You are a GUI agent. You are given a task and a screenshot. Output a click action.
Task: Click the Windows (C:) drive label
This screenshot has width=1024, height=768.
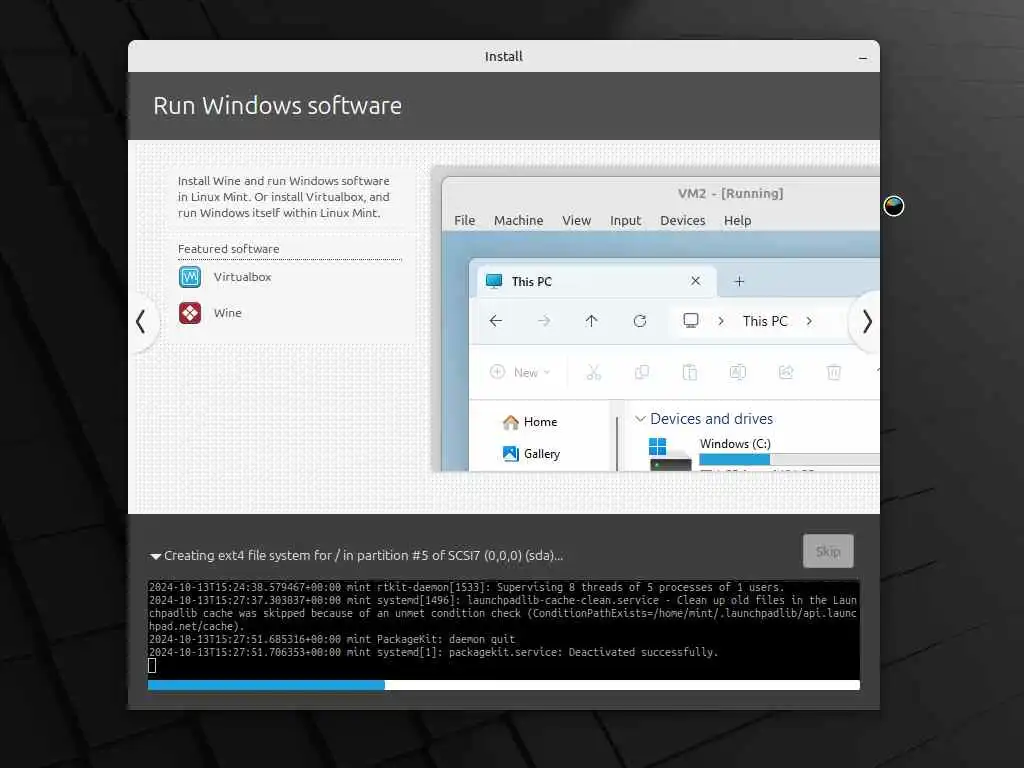pos(735,443)
